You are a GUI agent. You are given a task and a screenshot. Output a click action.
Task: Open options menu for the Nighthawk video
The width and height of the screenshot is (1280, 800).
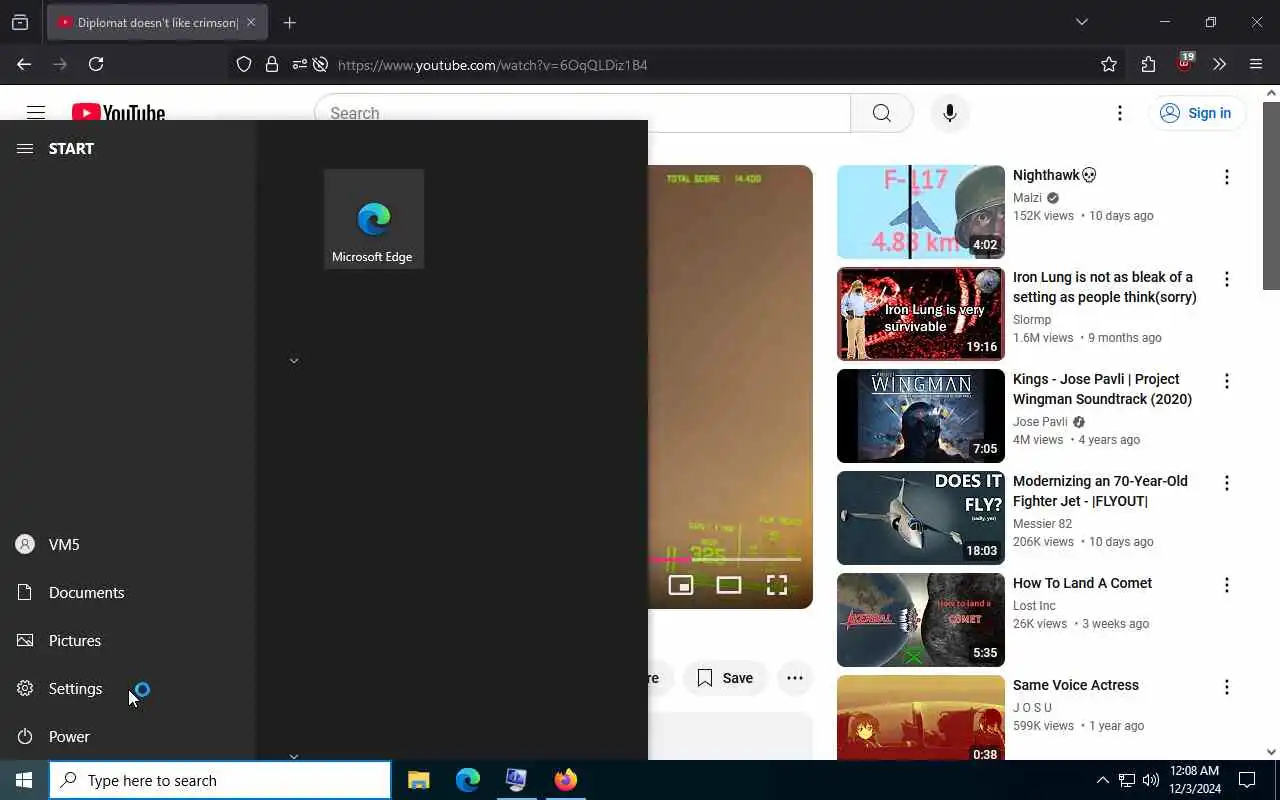tap(1227, 177)
